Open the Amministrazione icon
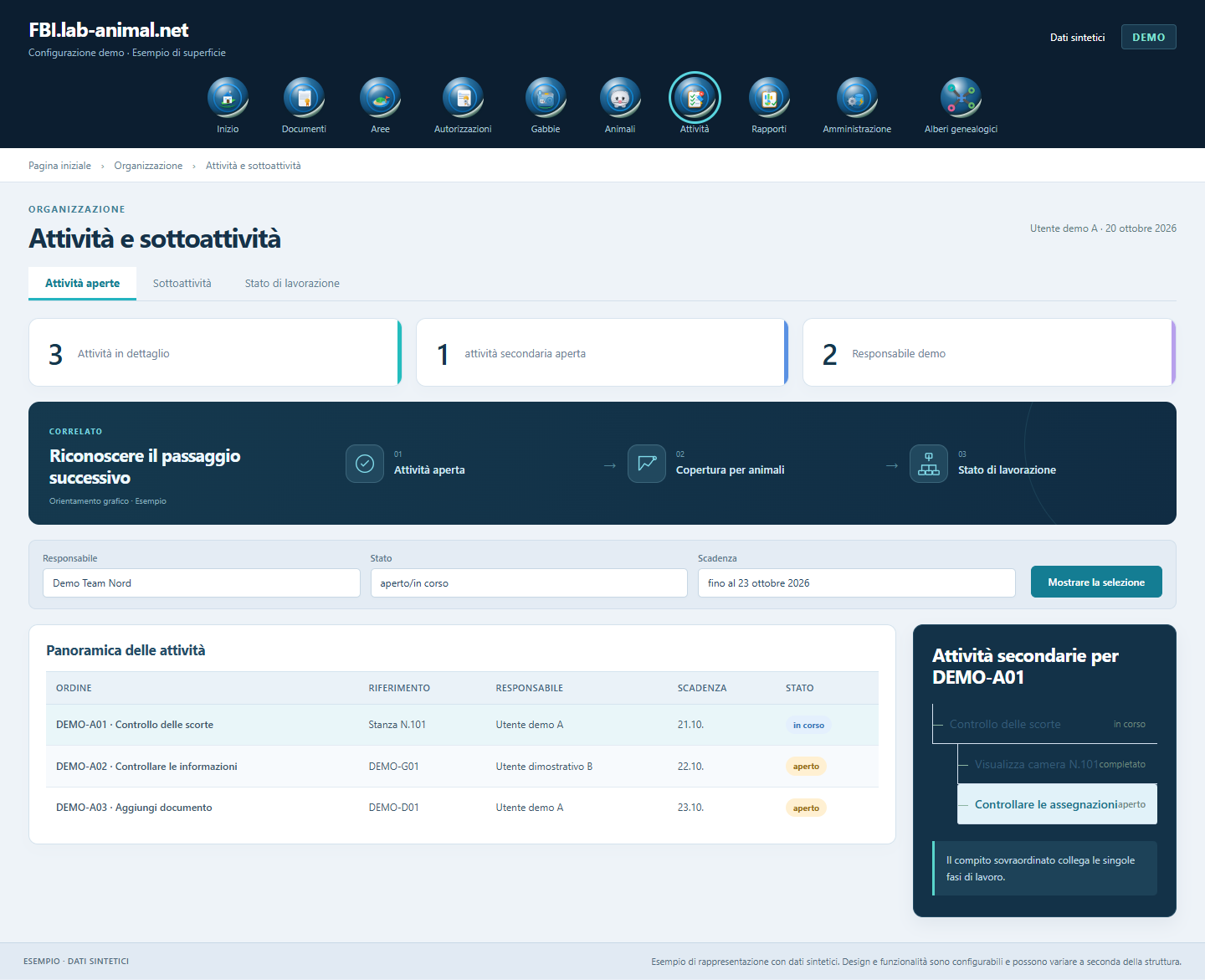The width and height of the screenshot is (1205, 980). tap(857, 97)
